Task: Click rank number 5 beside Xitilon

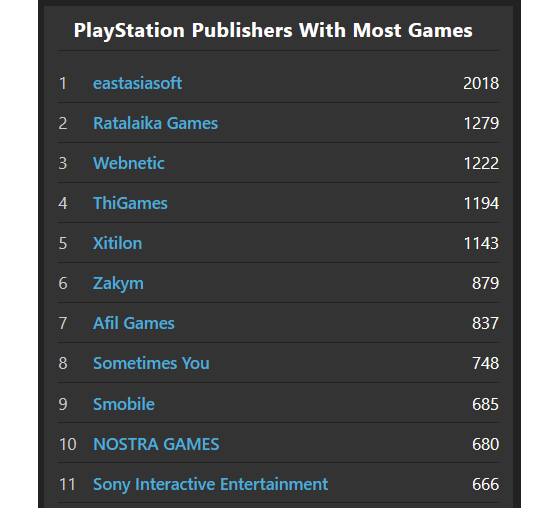Action: pos(63,243)
